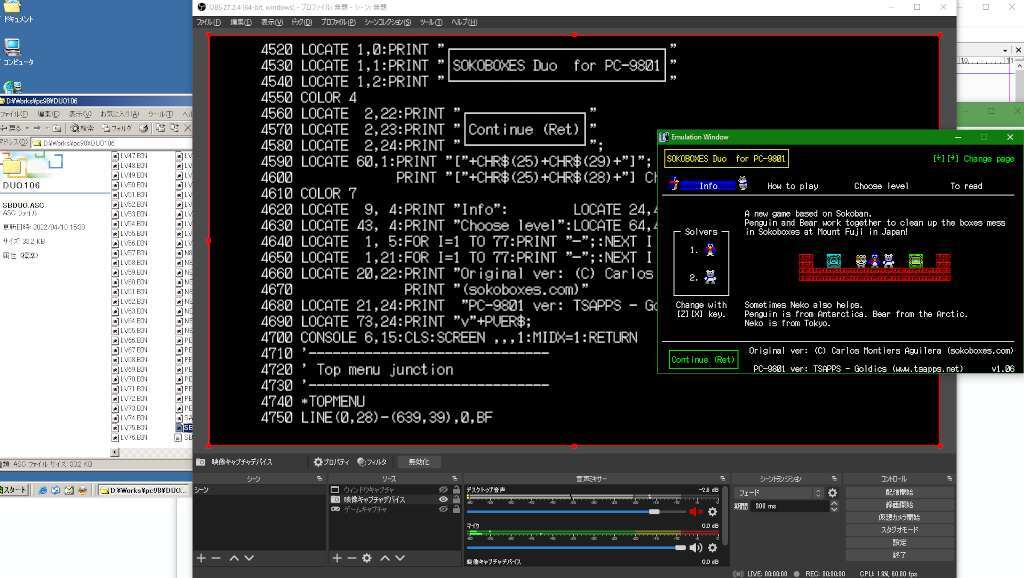Open the Documents desktop icon
Screen dimensions: 1024x578
17,12
